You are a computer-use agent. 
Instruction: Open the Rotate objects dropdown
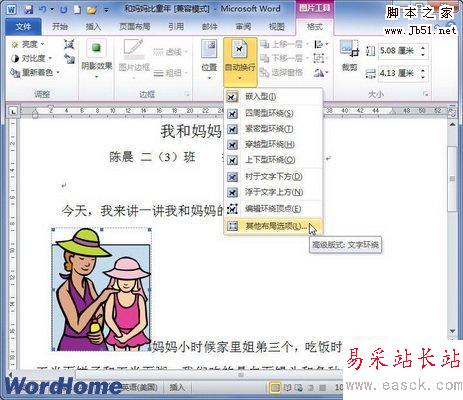(x=321, y=72)
